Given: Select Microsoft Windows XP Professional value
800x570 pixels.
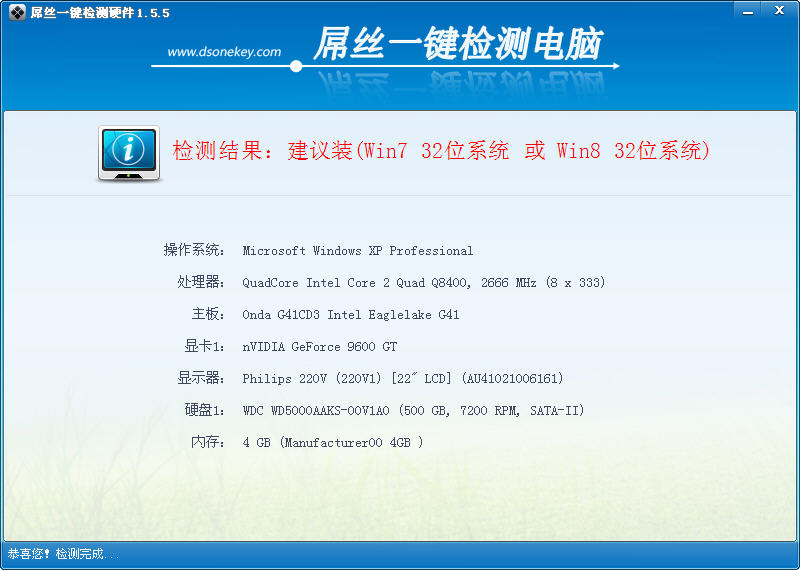Looking at the screenshot, I should (358, 251).
